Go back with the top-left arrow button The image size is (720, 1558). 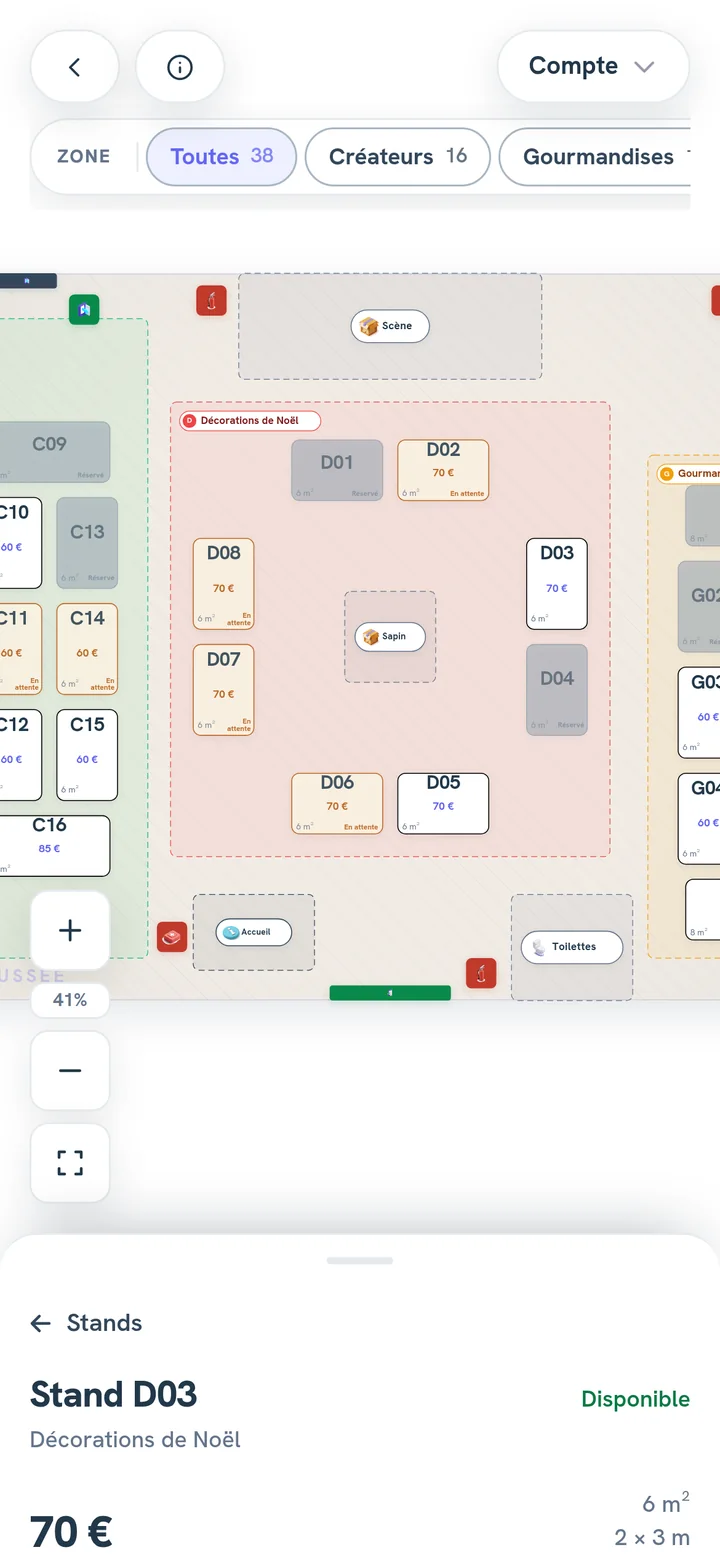point(74,67)
